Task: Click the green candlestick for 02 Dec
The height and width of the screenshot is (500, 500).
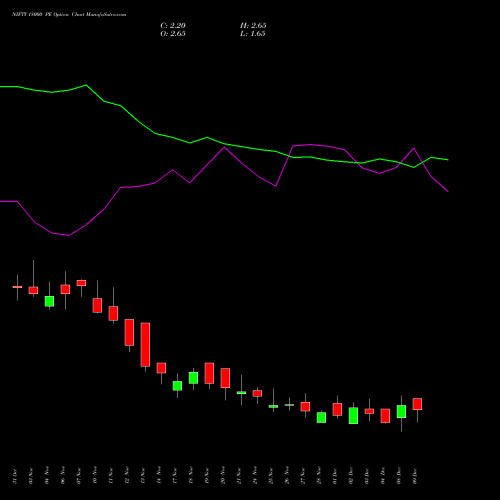Action: pos(353,416)
